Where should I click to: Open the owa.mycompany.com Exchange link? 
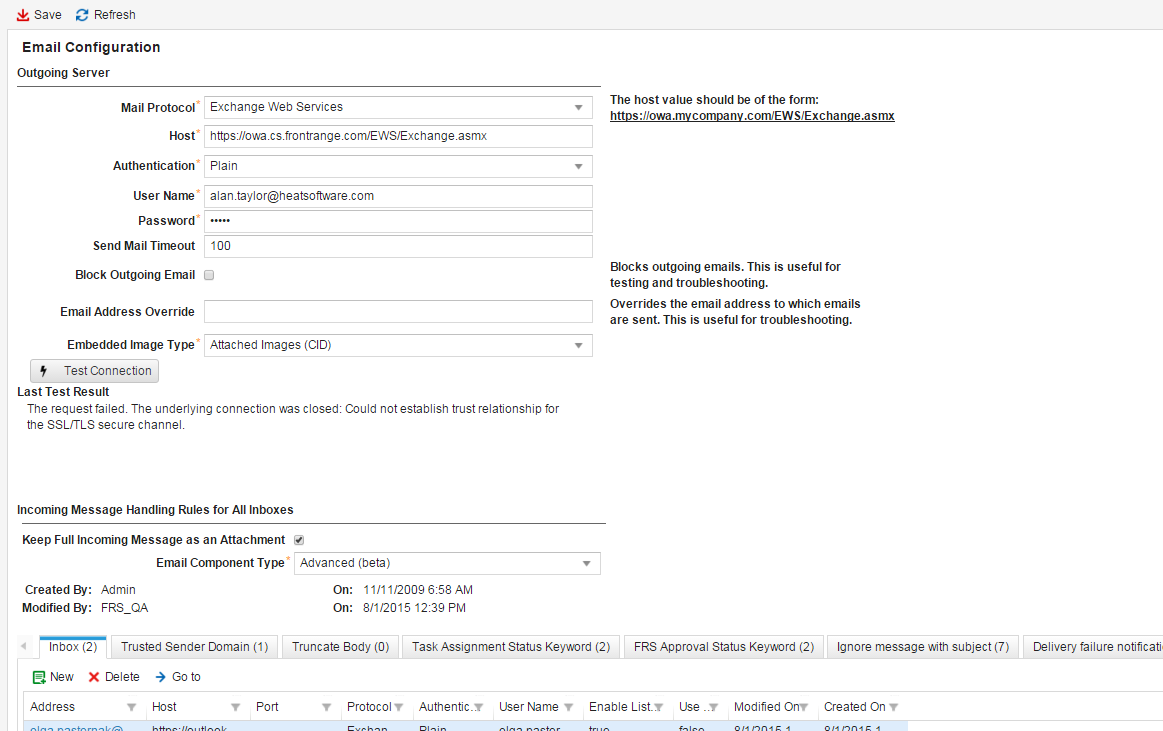click(752, 115)
